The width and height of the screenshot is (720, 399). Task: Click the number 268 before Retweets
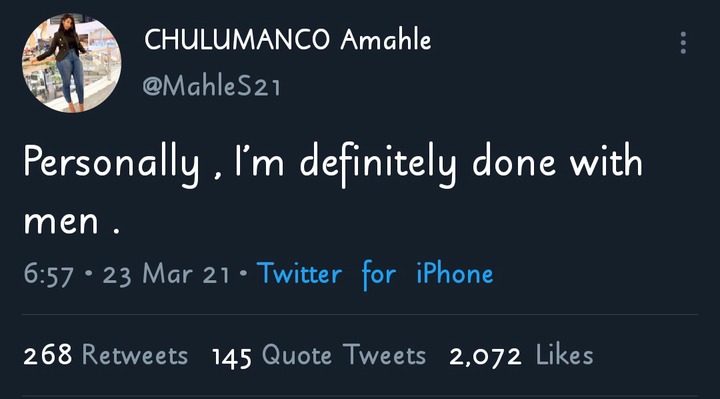coord(48,355)
